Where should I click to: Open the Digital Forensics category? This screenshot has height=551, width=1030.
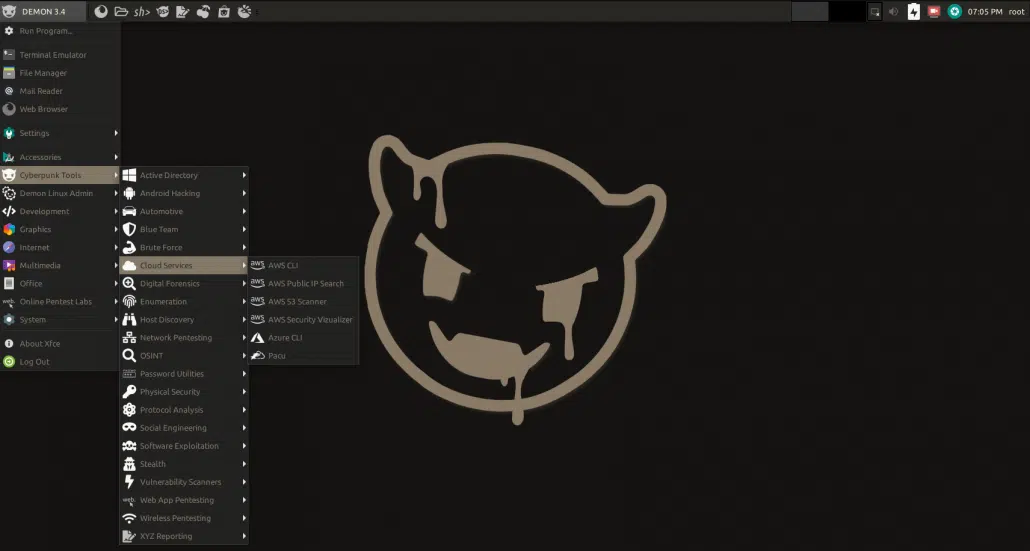(x=184, y=283)
